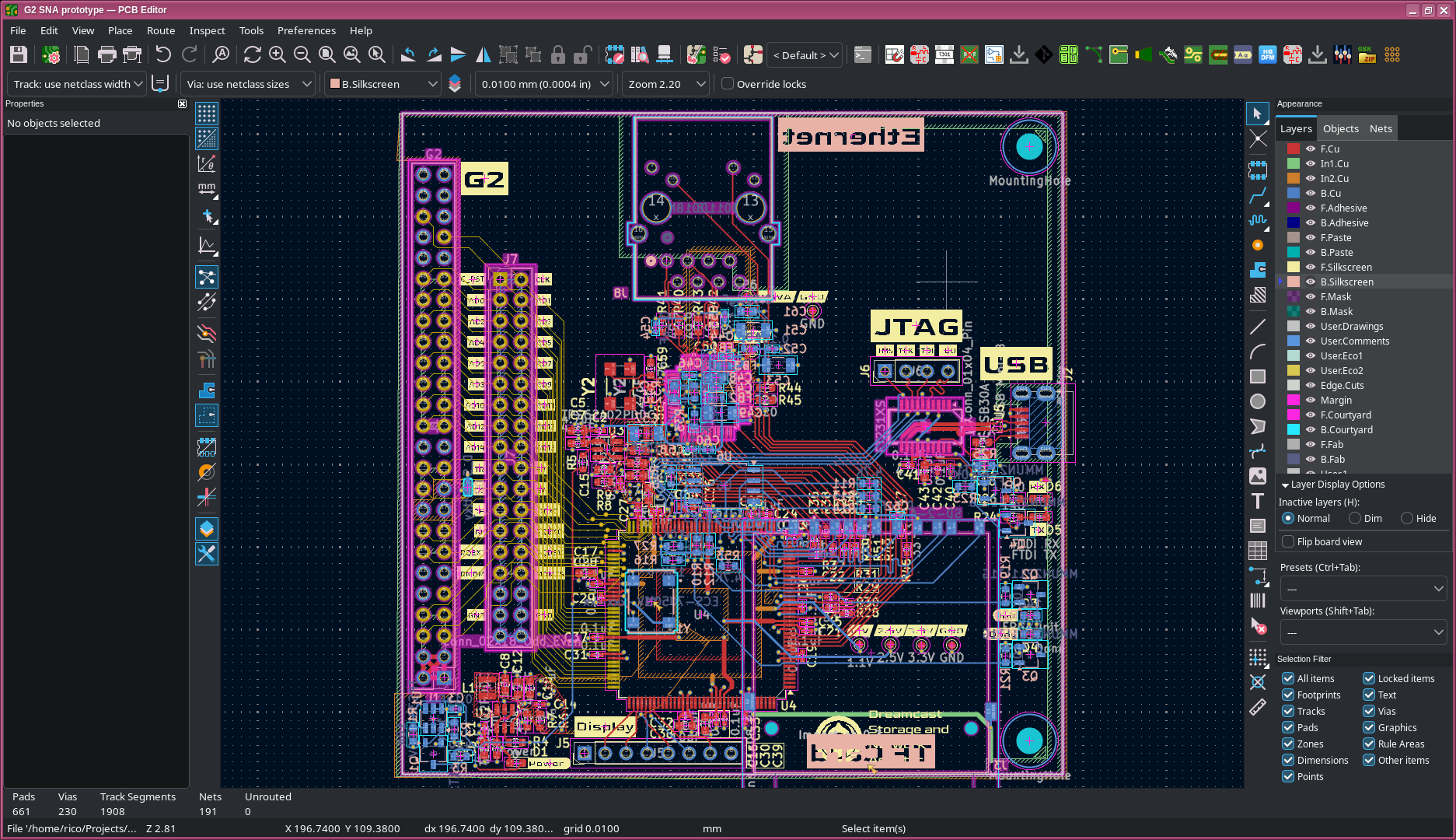1456x840 pixels.
Task: Select the Add text tool
Action: coord(1258,501)
